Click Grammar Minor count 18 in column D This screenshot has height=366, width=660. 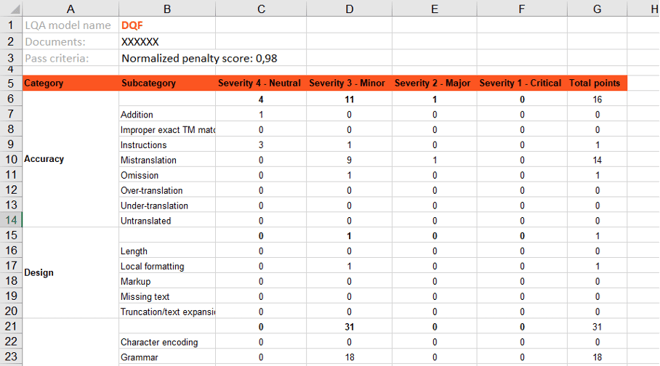point(349,357)
